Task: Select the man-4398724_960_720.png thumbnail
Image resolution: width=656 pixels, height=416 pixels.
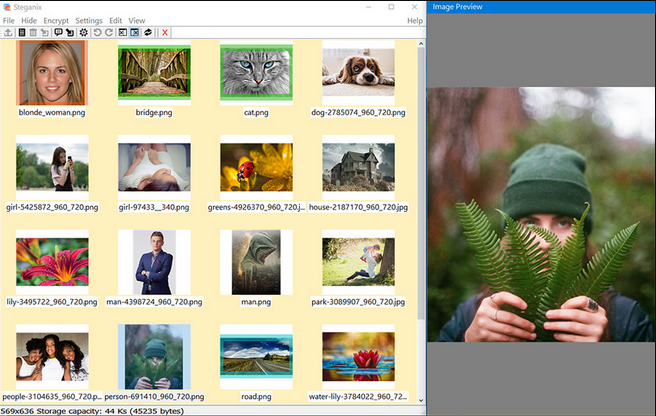Action: pos(154,262)
